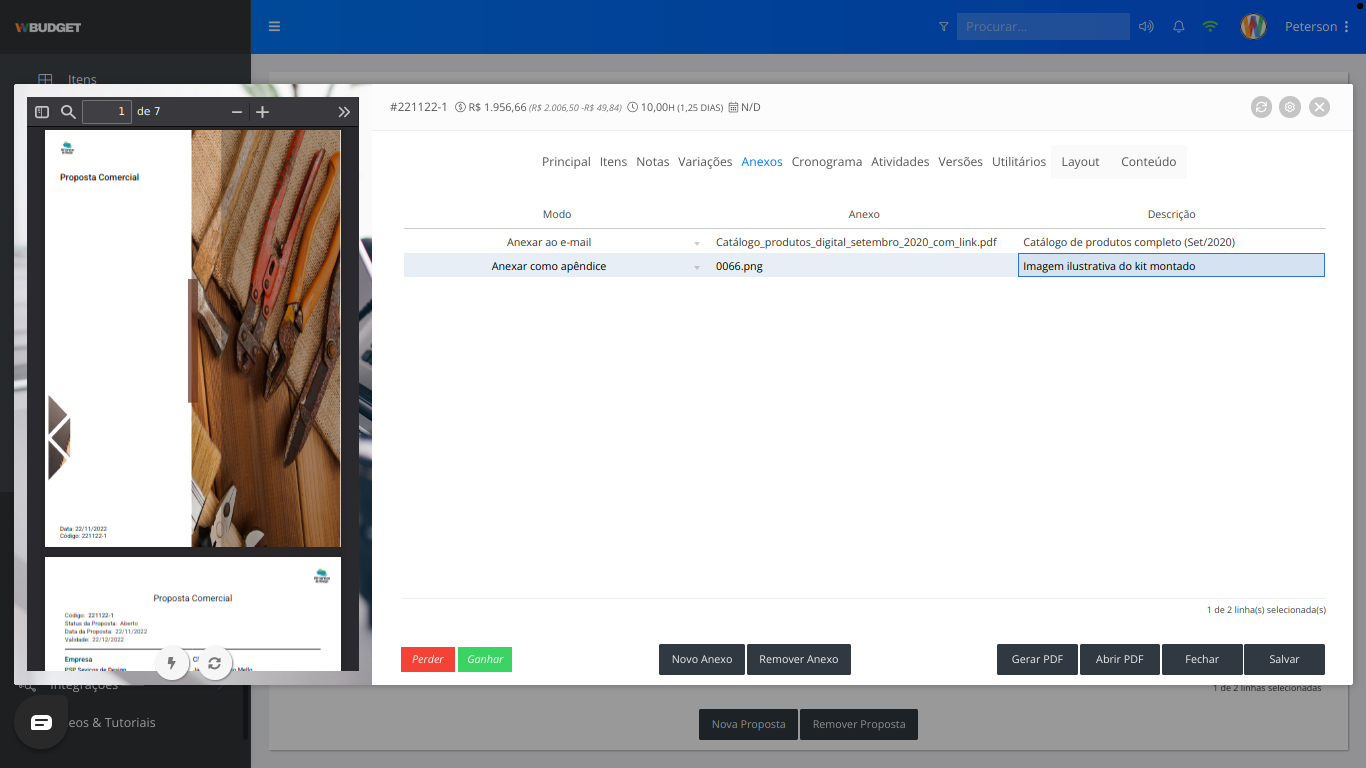1366x768 pixels.
Task: Click the second PDF page Proposta Comercial
Action: tap(193, 614)
